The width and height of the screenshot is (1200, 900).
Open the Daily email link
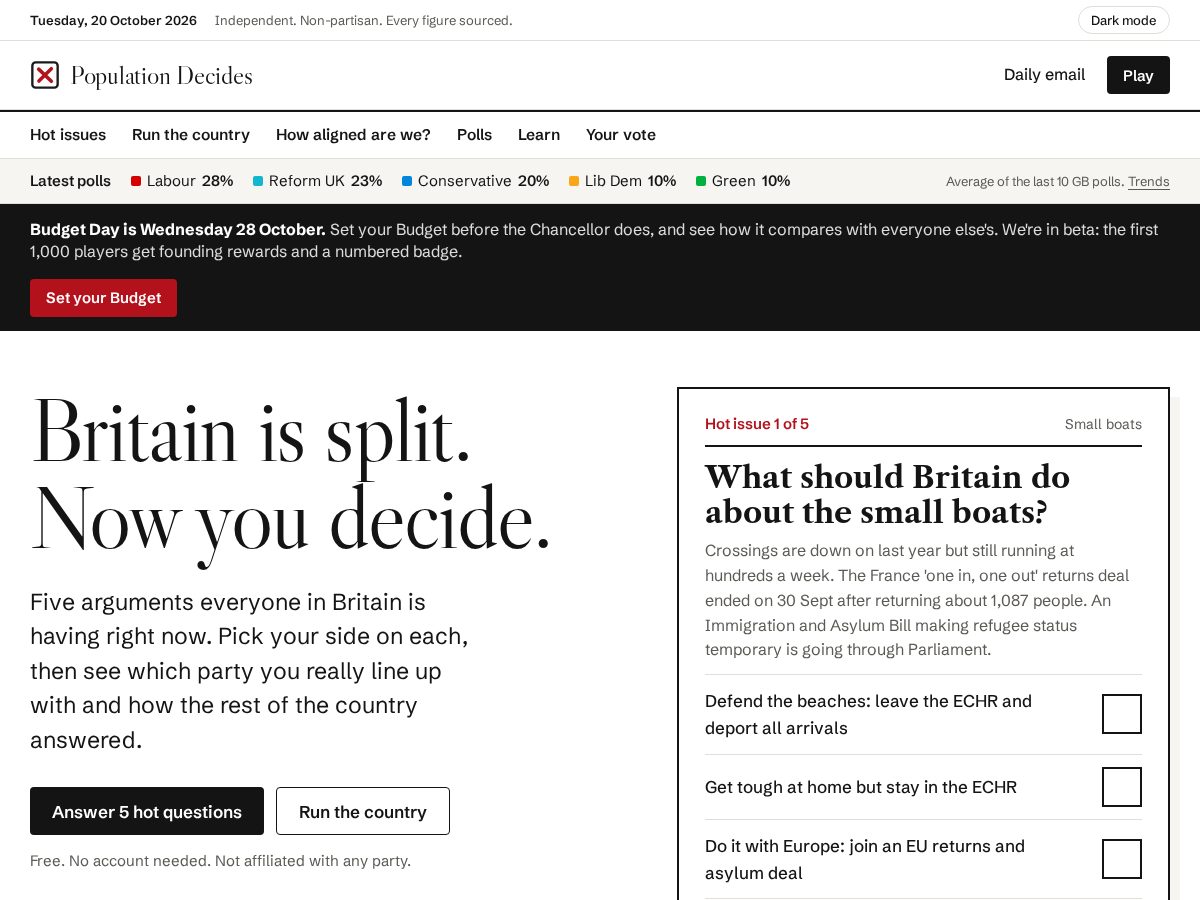click(1044, 75)
